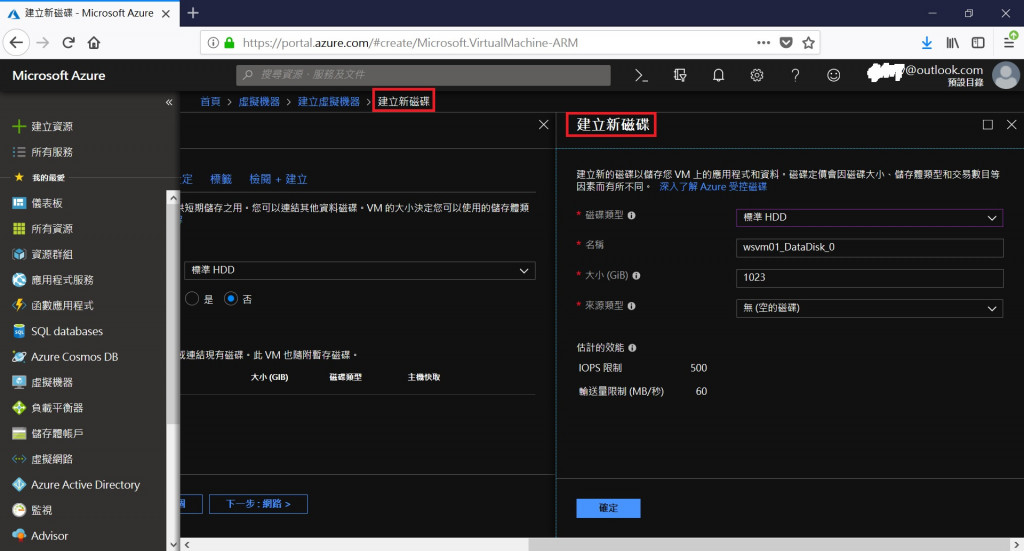Switch to 標籤 tab
1024x551 pixels.
pos(221,179)
